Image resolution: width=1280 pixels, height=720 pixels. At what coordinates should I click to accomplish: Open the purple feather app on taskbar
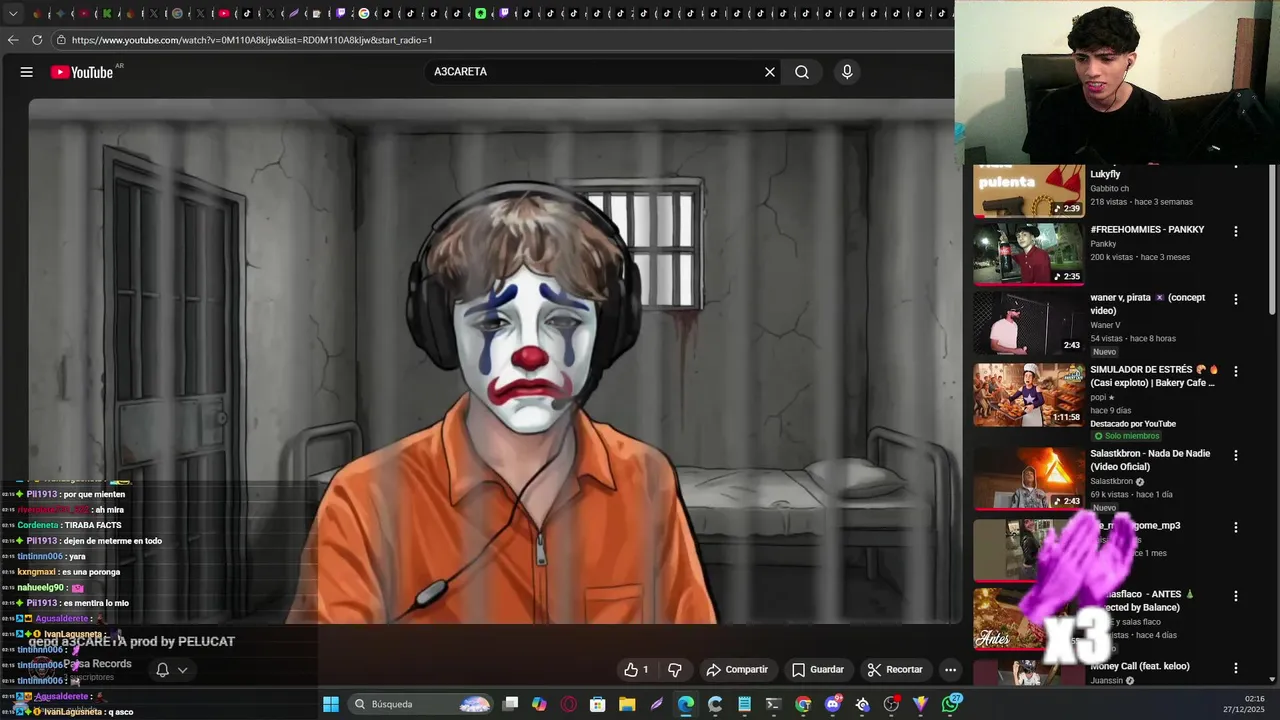pyautogui.click(x=657, y=704)
